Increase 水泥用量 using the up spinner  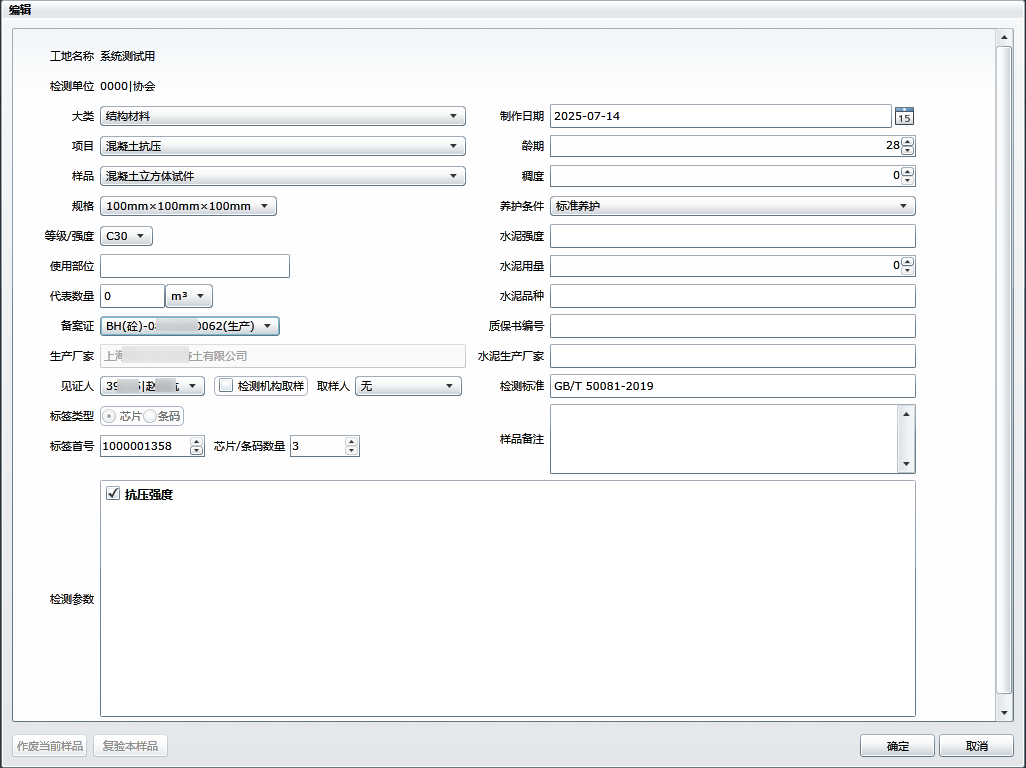pyautogui.click(x=907, y=262)
